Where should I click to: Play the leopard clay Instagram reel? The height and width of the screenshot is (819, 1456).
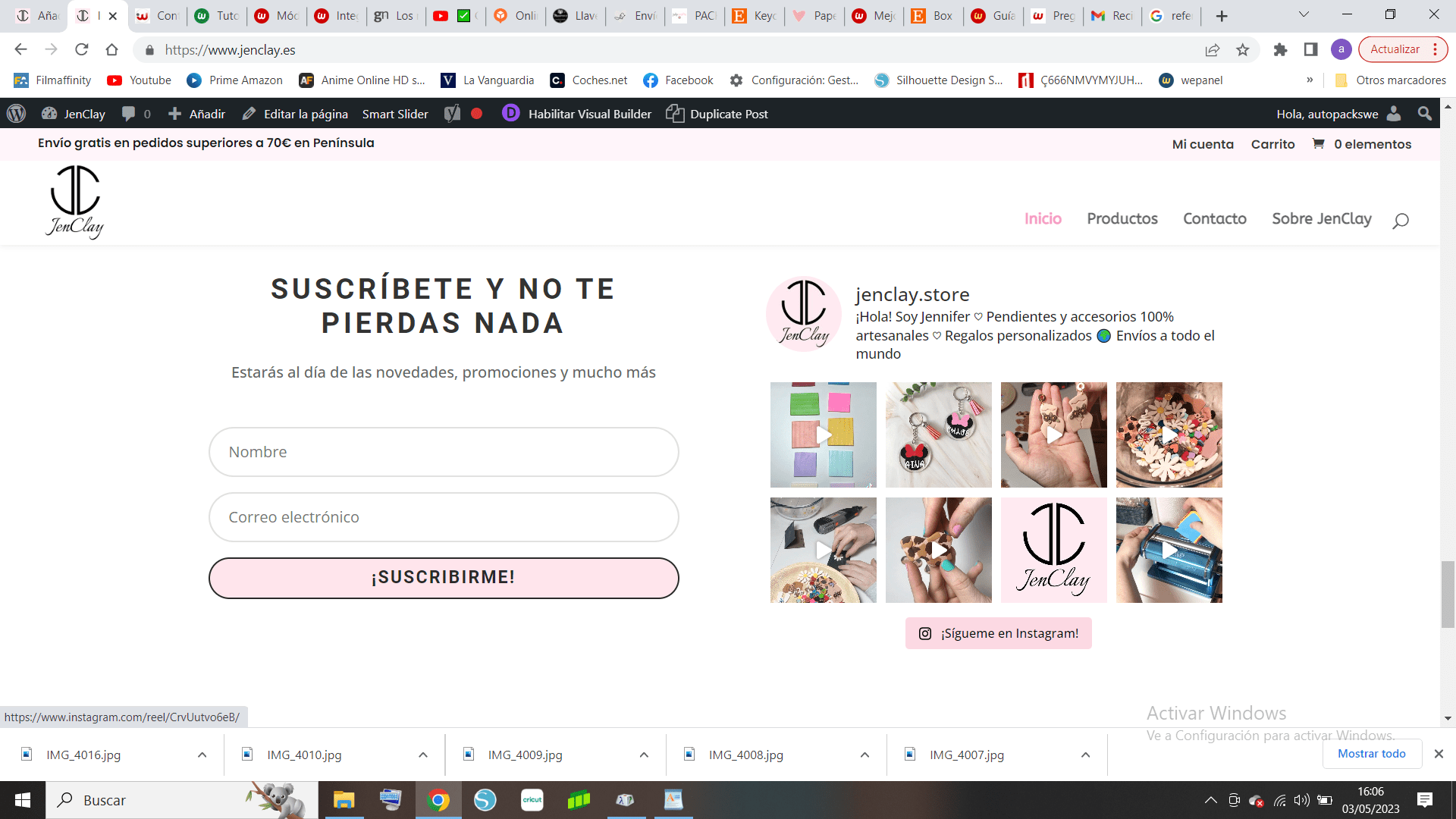(939, 550)
